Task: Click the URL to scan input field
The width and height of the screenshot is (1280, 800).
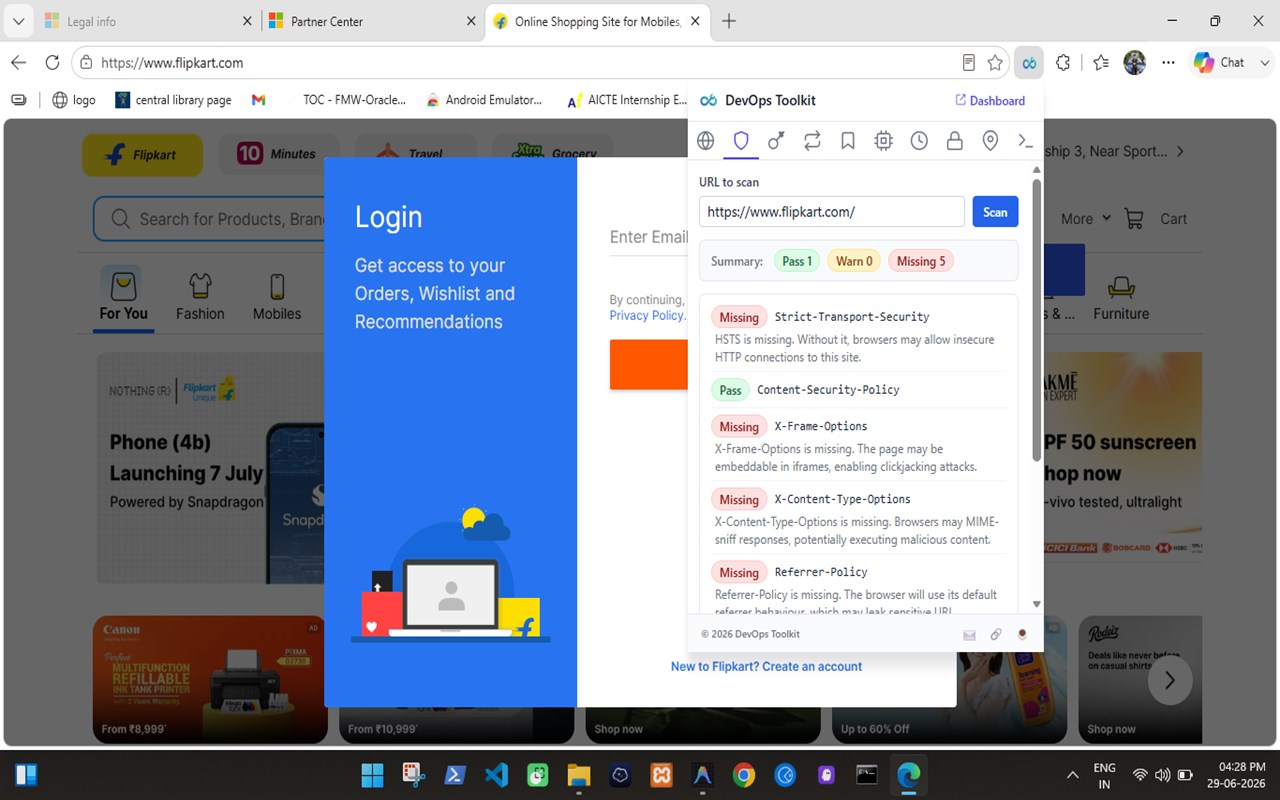Action: (x=832, y=212)
